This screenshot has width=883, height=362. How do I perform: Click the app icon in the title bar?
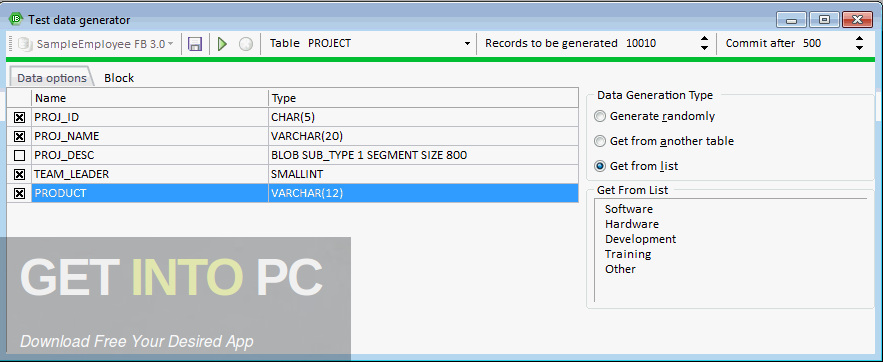[x=15, y=20]
